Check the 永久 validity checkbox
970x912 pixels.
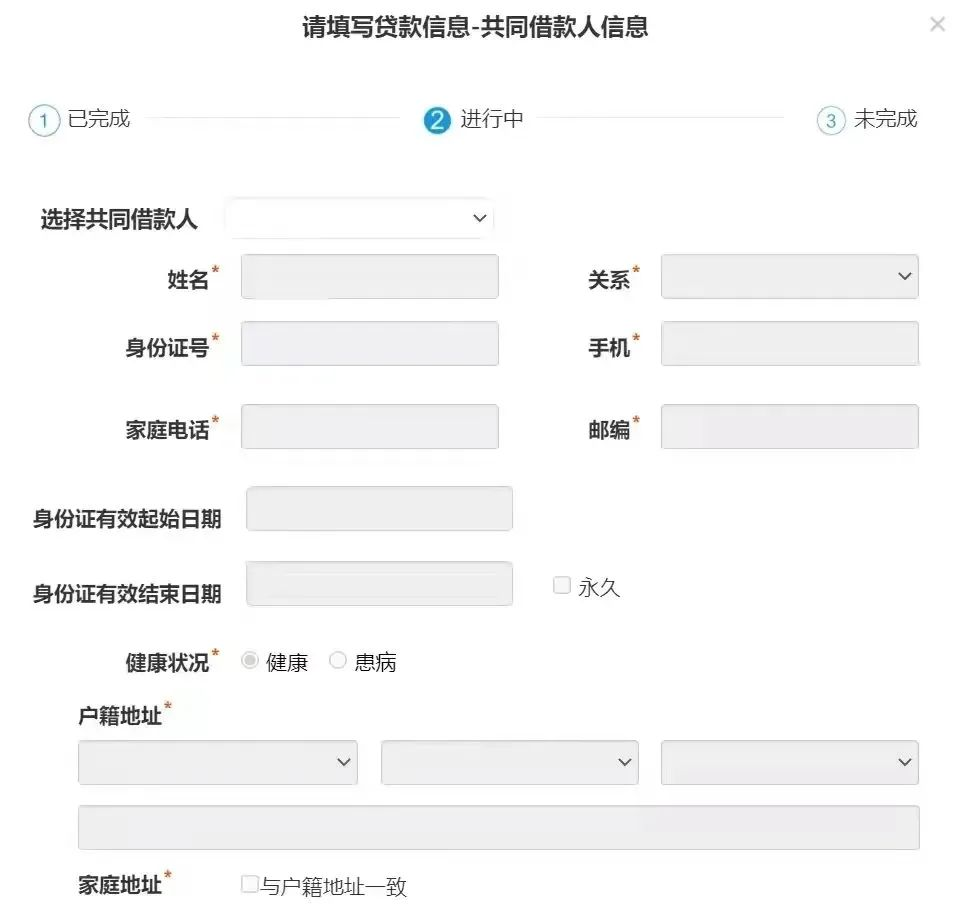click(x=562, y=586)
